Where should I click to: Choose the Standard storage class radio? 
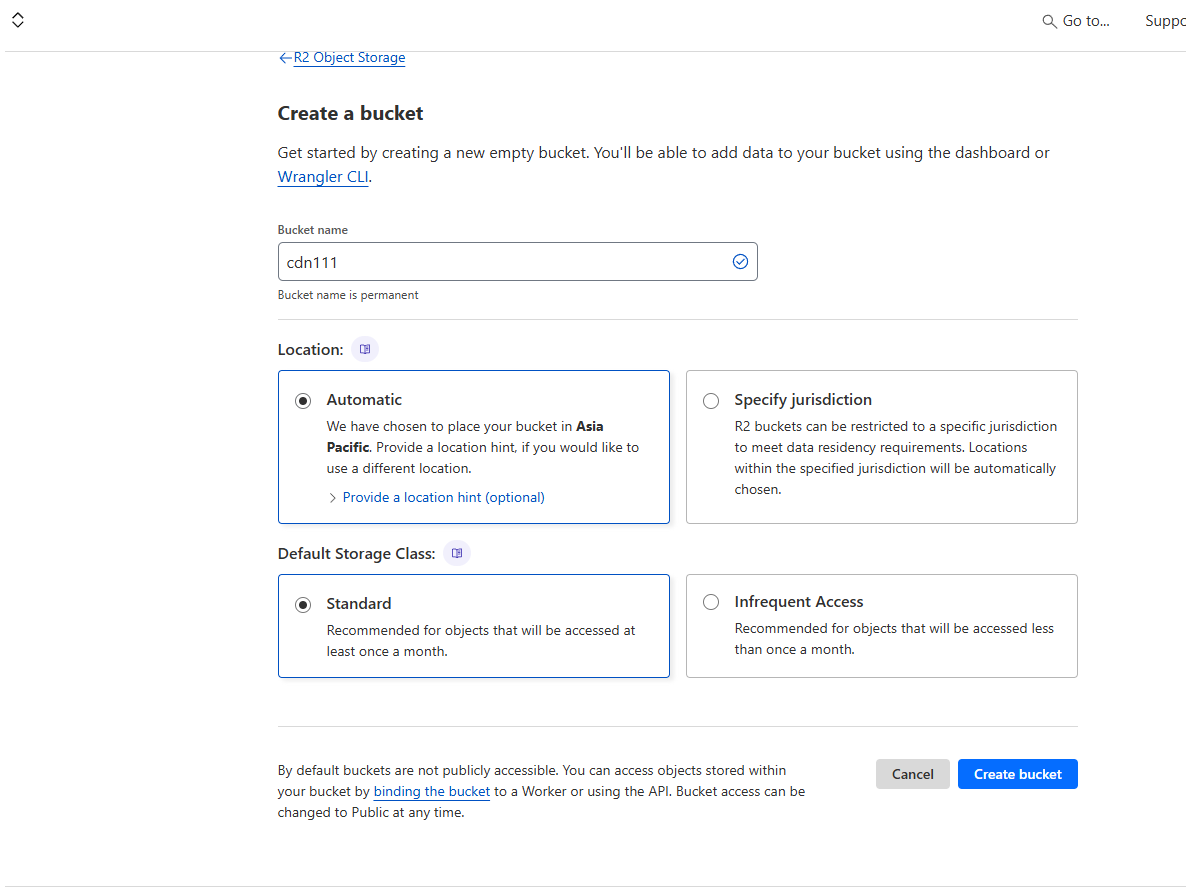(x=303, y=605)
